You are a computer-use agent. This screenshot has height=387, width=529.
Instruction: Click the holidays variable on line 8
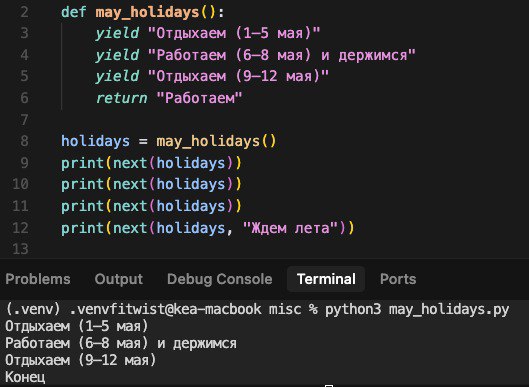[x=95, y=141]
